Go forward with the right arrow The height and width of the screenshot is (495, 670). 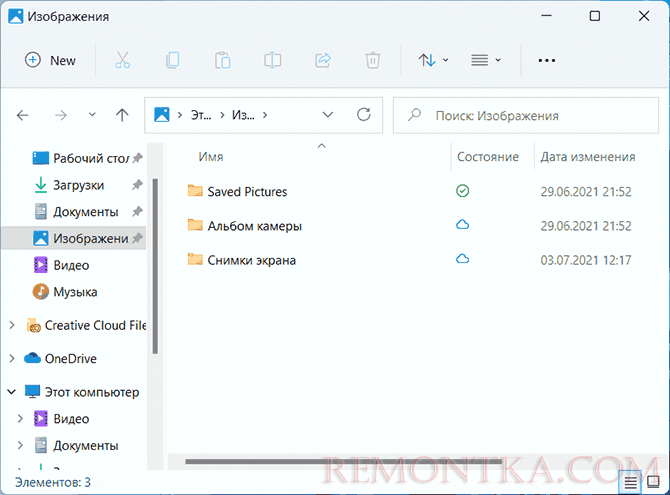click(x=61, y=115)
